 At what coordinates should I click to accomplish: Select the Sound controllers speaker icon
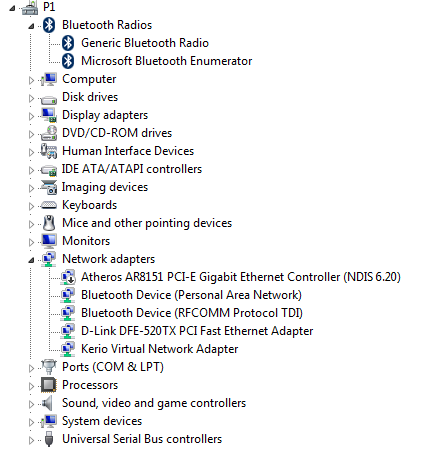click(x=48, y=403)
